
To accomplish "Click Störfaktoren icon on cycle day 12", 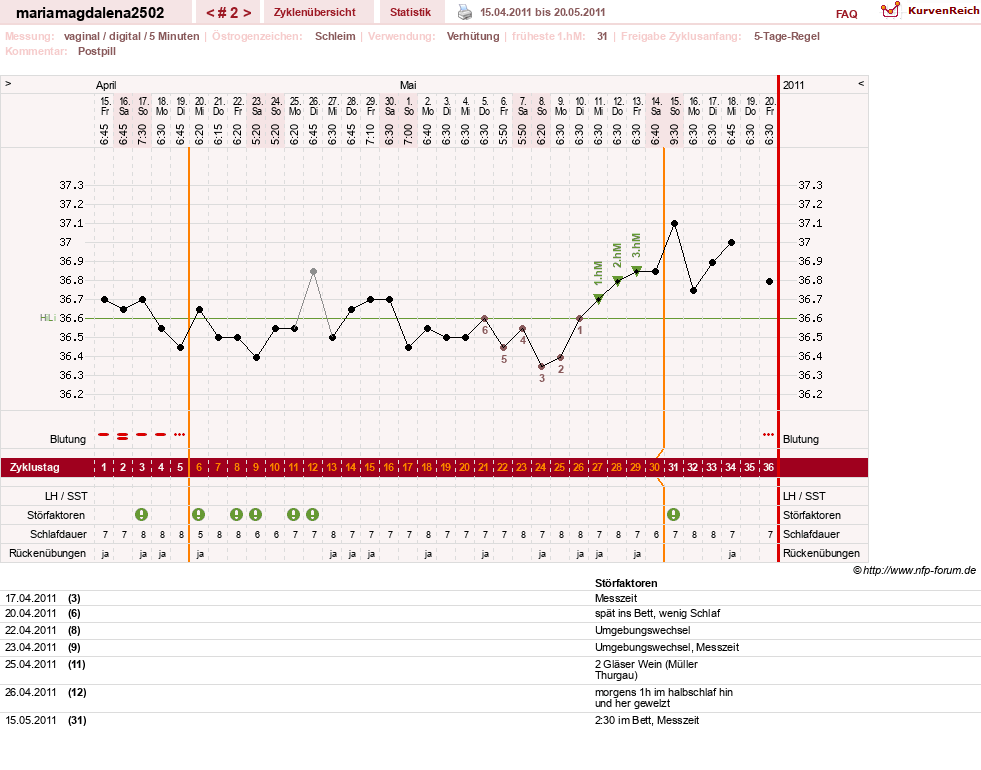I will [312, 515].
